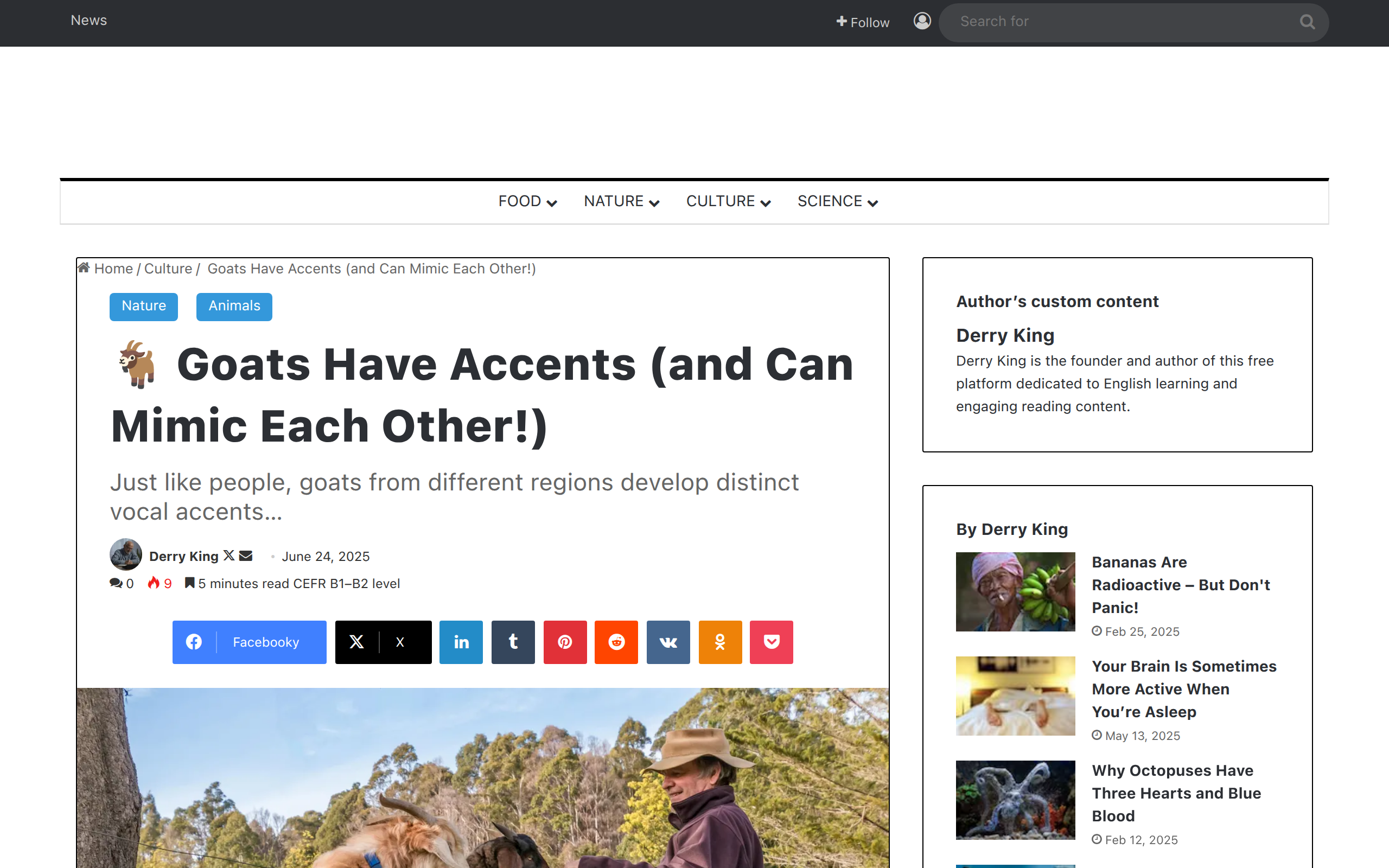1389x868 pixels.
Task: Share article on Odnoklassniki
Action: [x=720, y=642]
